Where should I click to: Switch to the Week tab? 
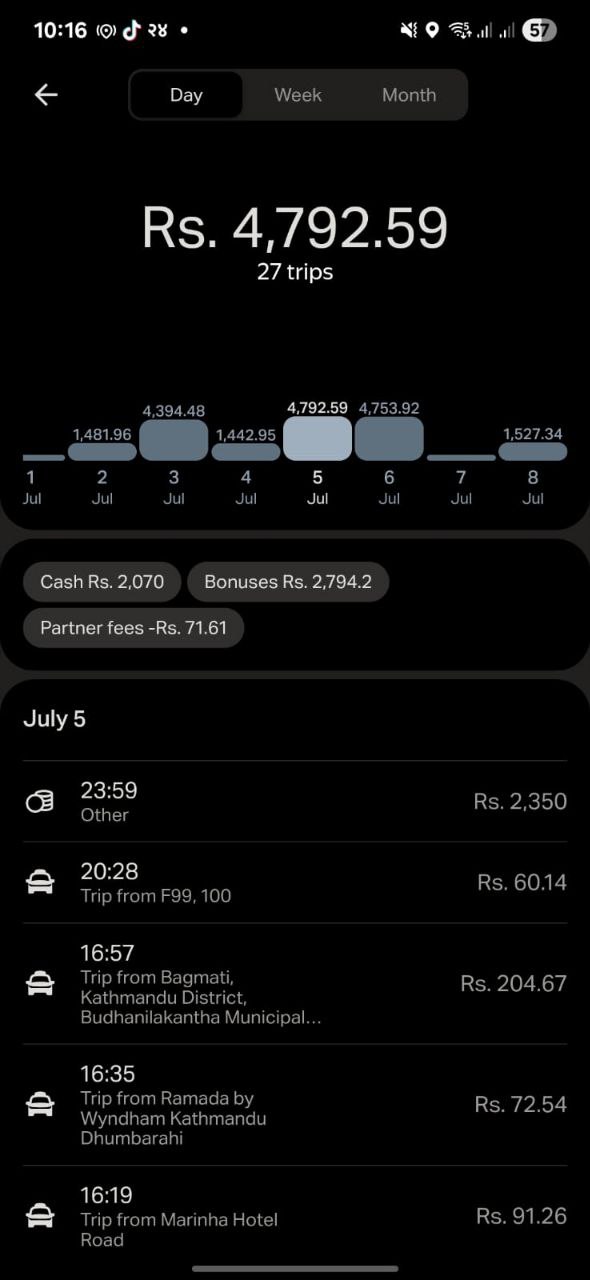(x=298, y=95)
